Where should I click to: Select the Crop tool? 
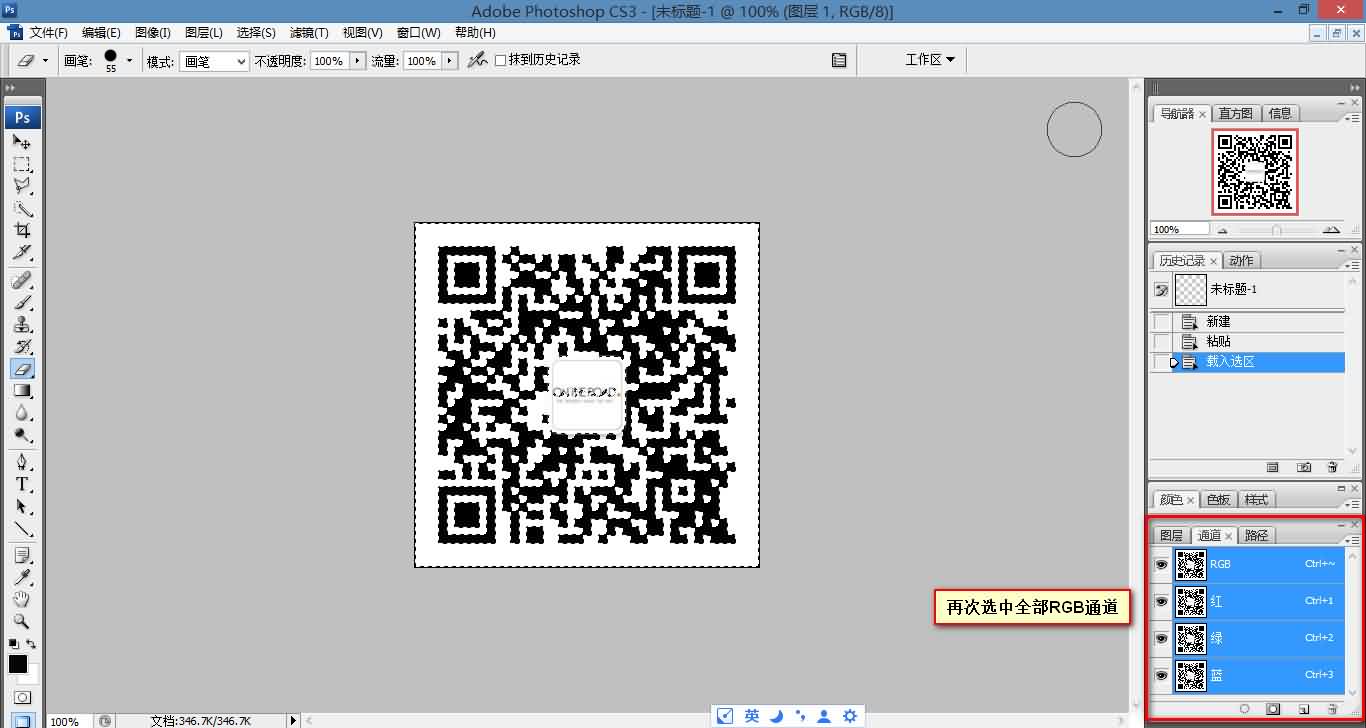coord(22,230)
